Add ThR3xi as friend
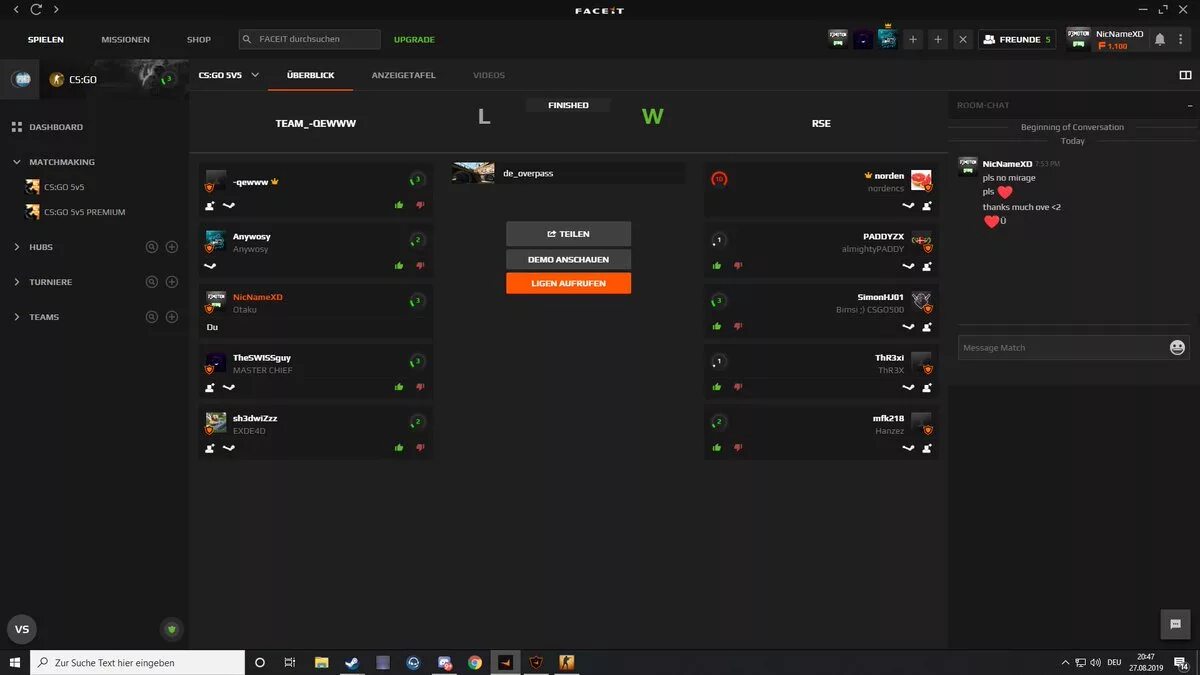1200x675 pixels. point(927,387)
